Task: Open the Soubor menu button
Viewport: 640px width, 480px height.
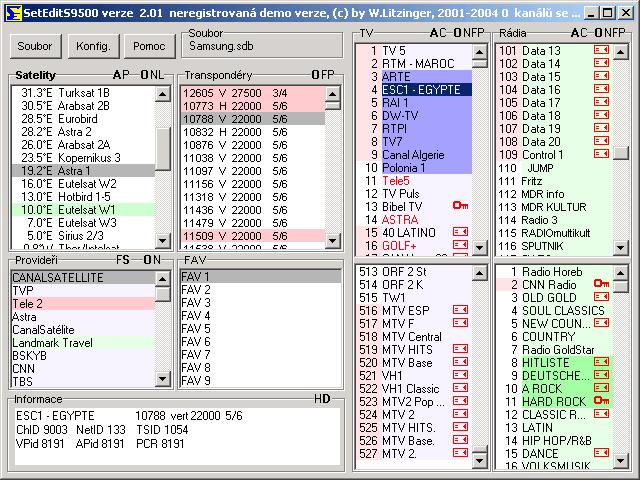Action: [36, 46]
